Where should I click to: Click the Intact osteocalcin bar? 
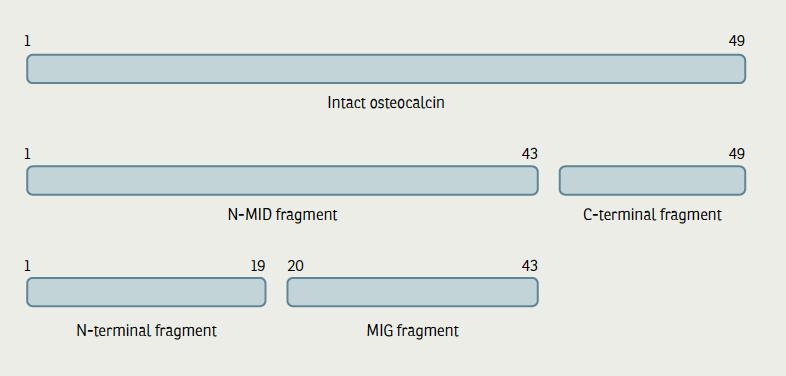pyautogui.click(x=386, y=69)
